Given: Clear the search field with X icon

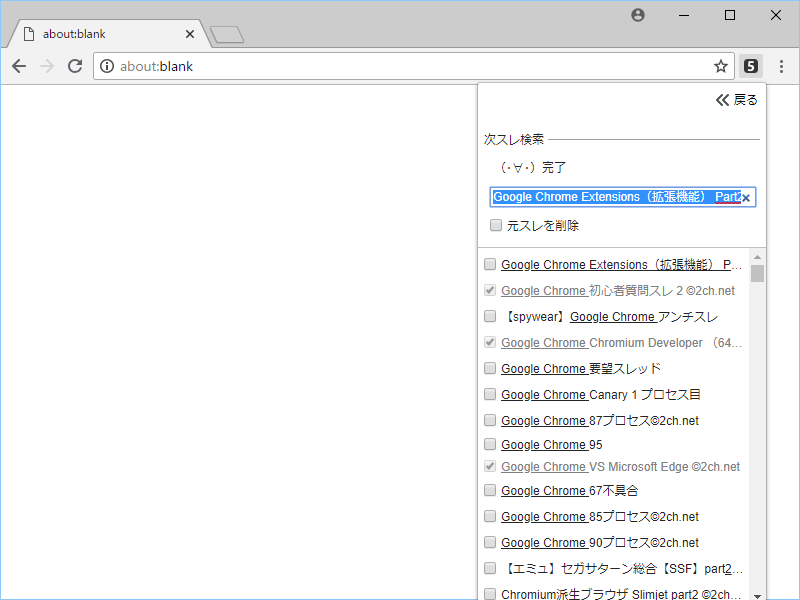Looking at the screenshot, I should coord(746,198).
